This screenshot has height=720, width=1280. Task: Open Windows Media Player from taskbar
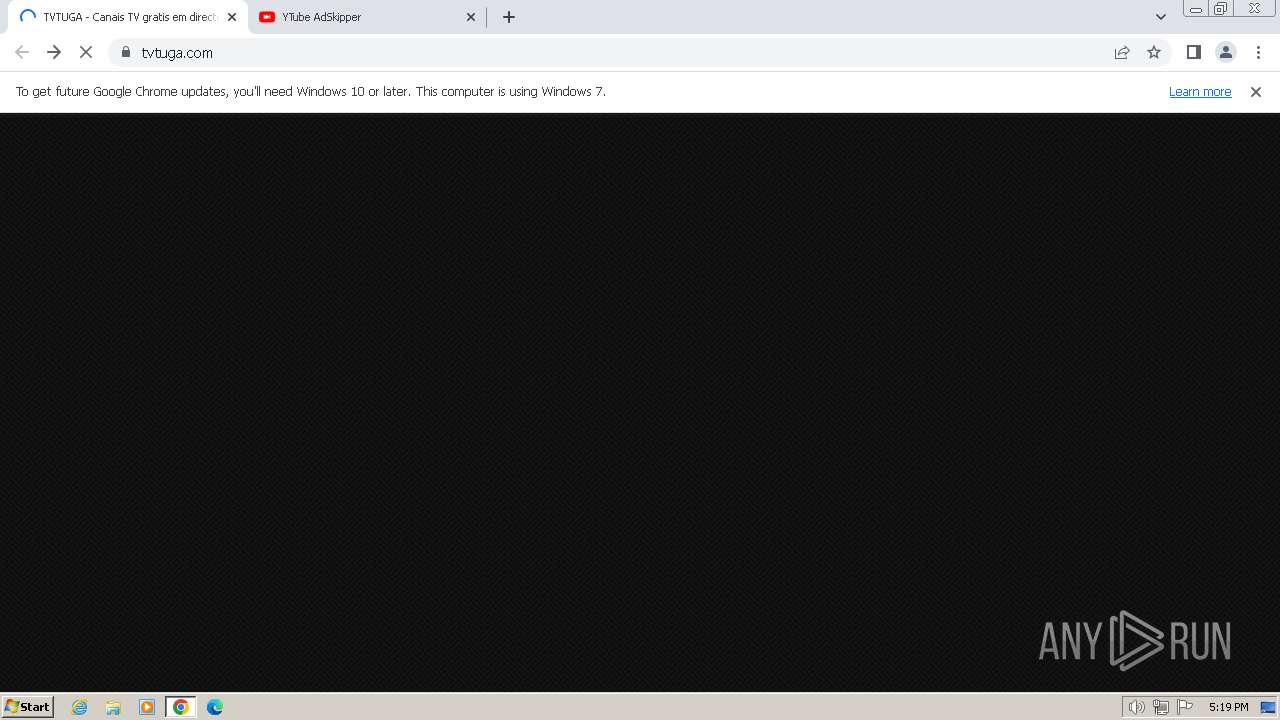147,707
